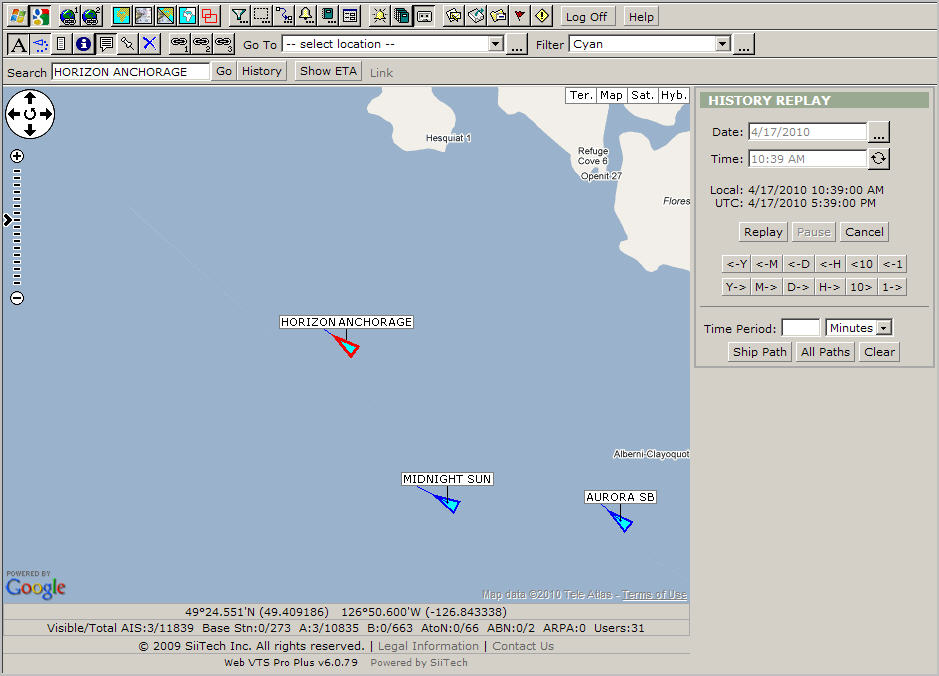
Task: Click the Ship Path button
Action: [759, 352]
